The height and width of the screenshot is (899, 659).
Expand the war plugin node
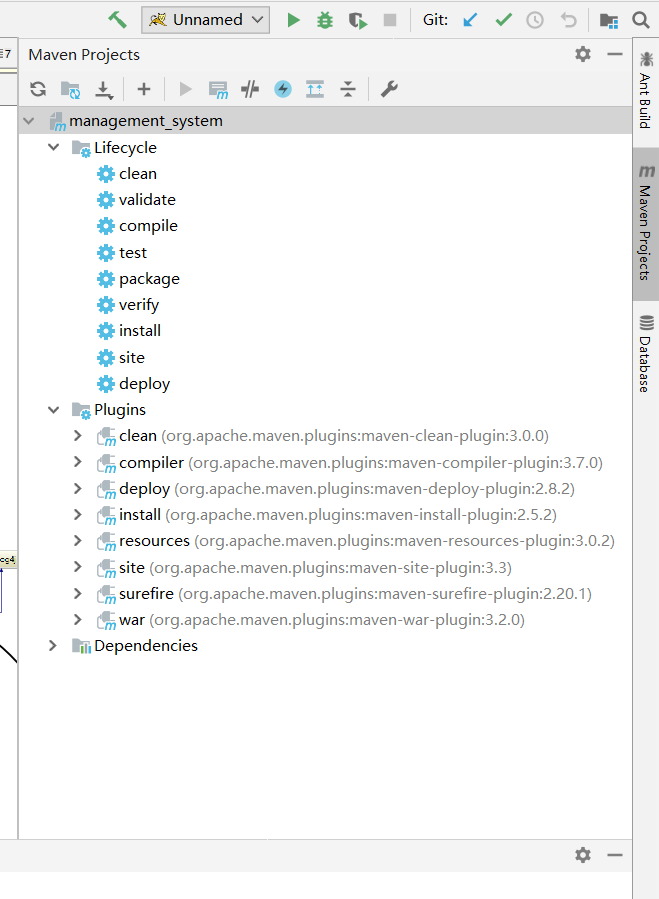[78, 620]
